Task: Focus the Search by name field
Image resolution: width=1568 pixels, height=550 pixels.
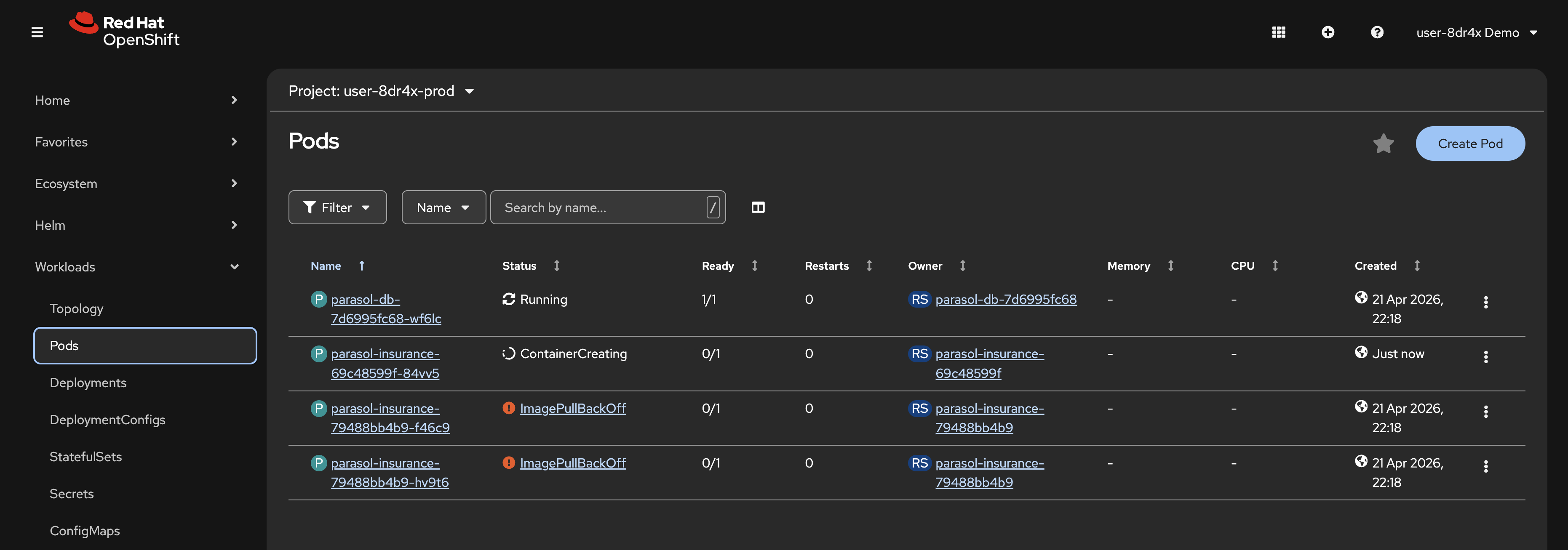Action: point(600,207)
